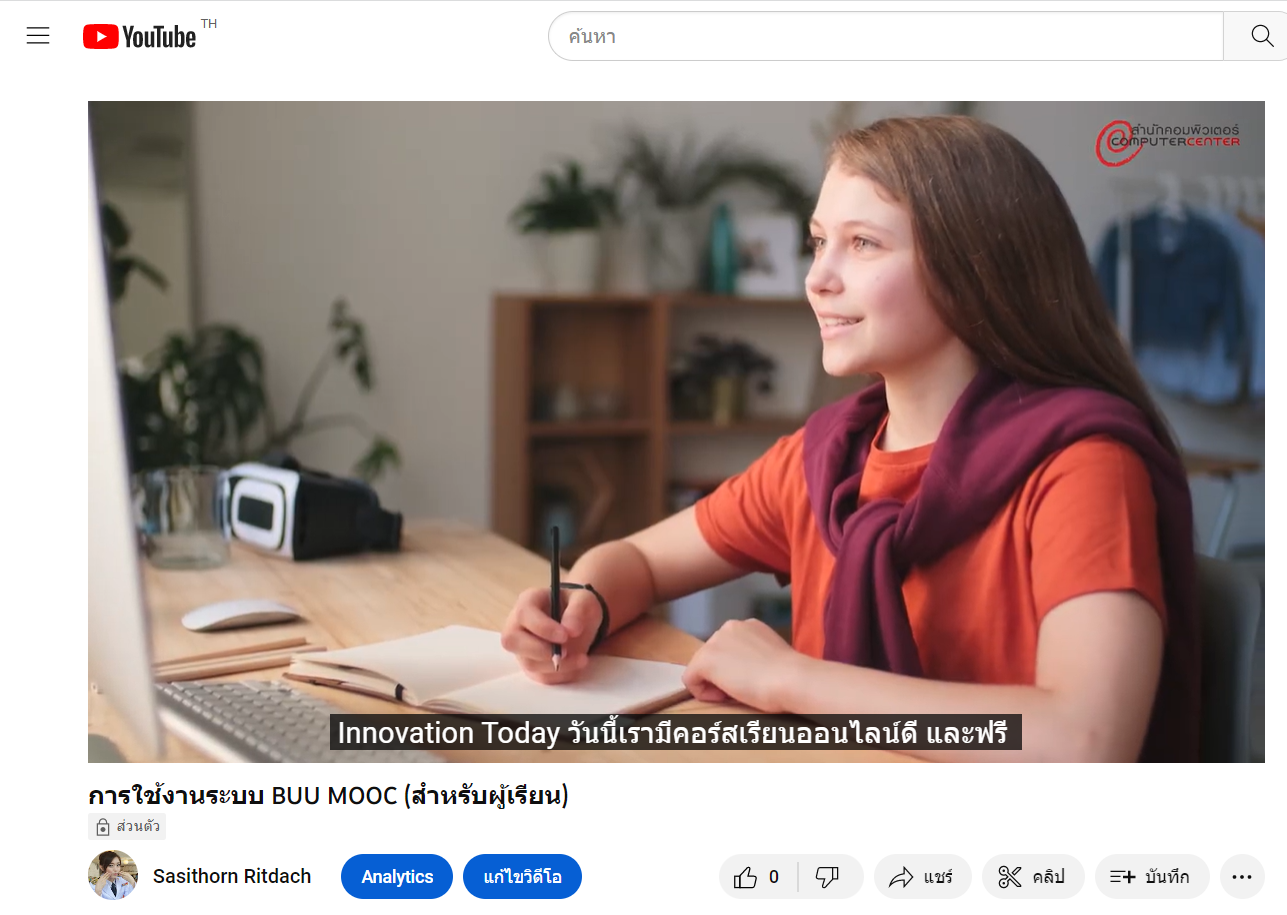Click the BUU MOOC video title
This screenshot has height=915, width=1287.
pos(328,796)
